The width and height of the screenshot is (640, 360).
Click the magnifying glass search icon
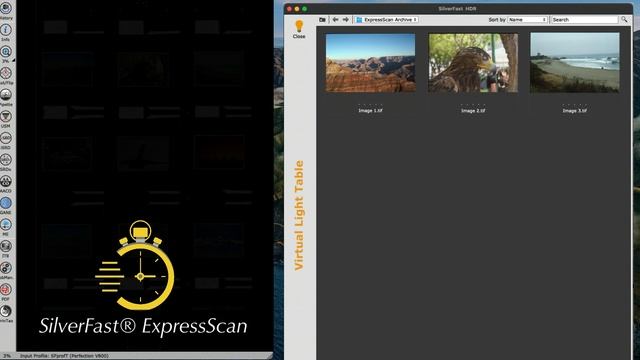[x=624, y=20]
